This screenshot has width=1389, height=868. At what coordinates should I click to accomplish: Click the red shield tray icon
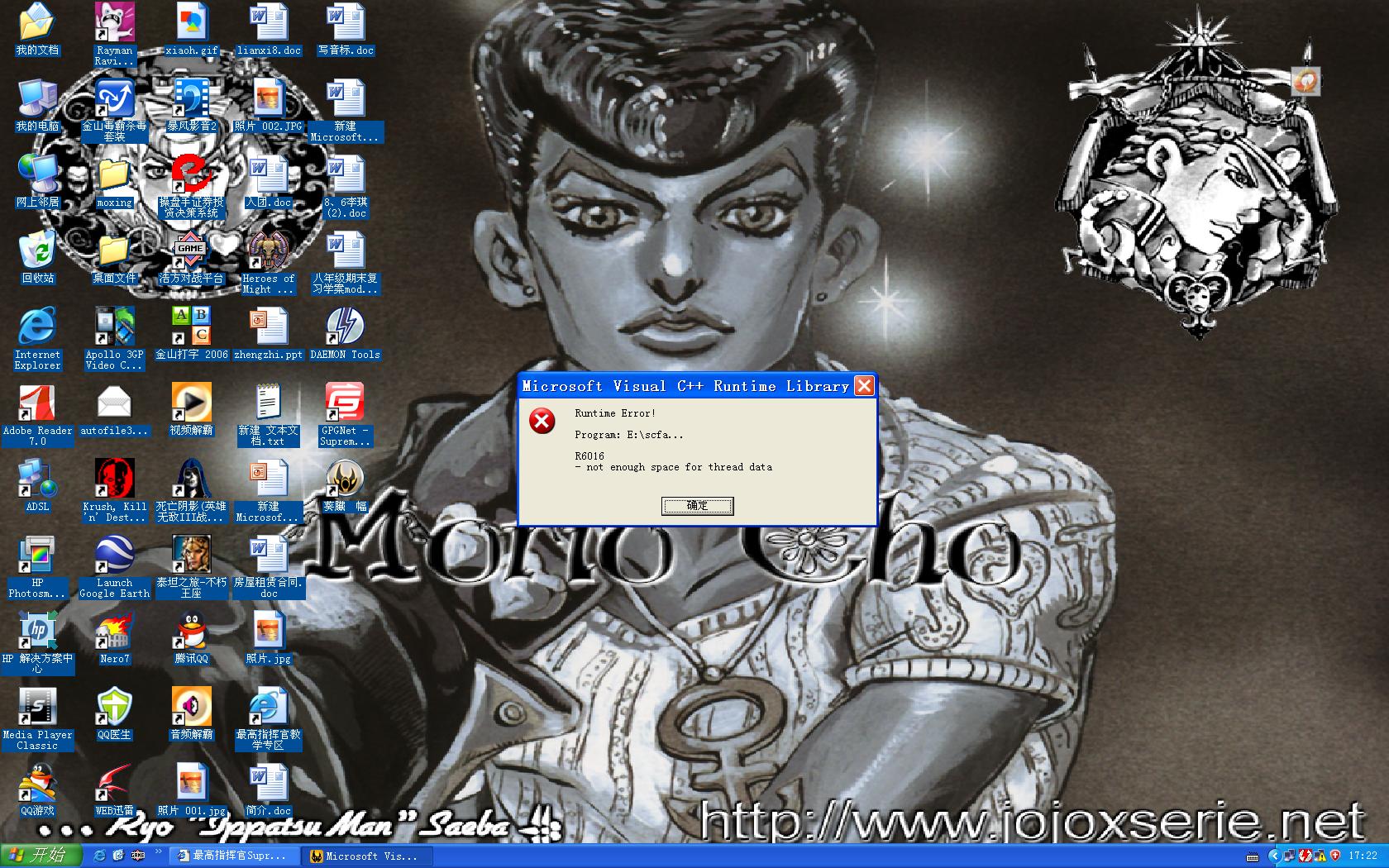tap(1334, 856)
